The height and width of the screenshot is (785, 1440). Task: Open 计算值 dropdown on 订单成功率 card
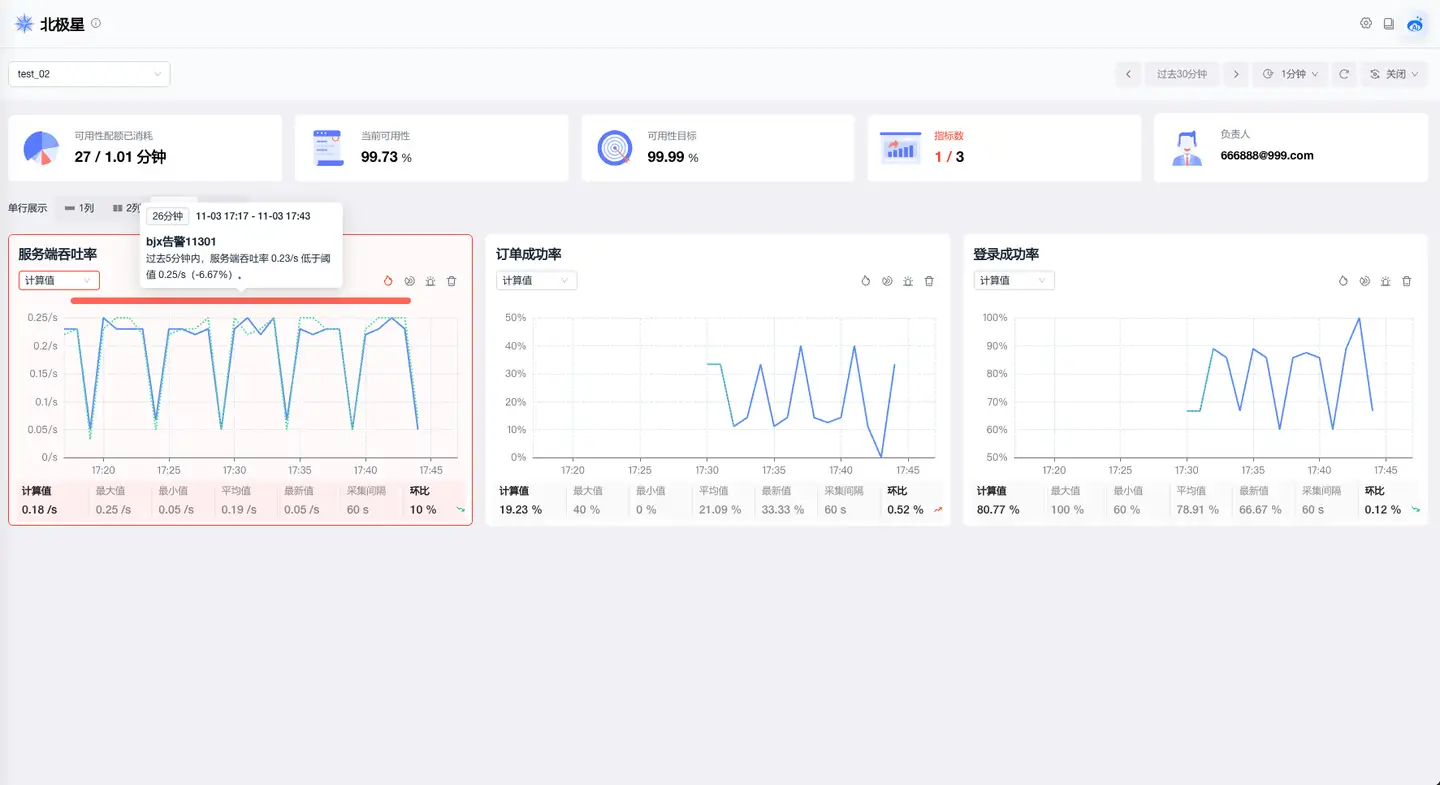(536, 281)
